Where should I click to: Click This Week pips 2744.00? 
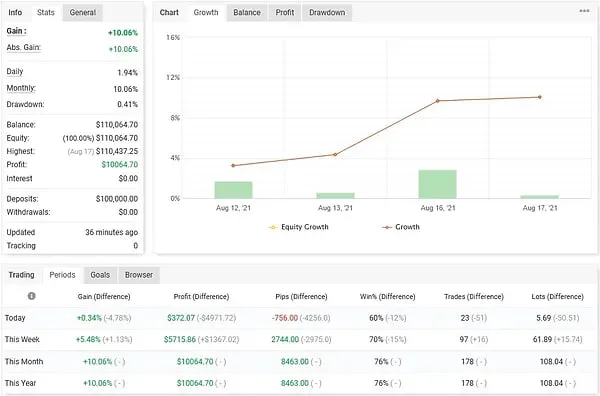285,339
